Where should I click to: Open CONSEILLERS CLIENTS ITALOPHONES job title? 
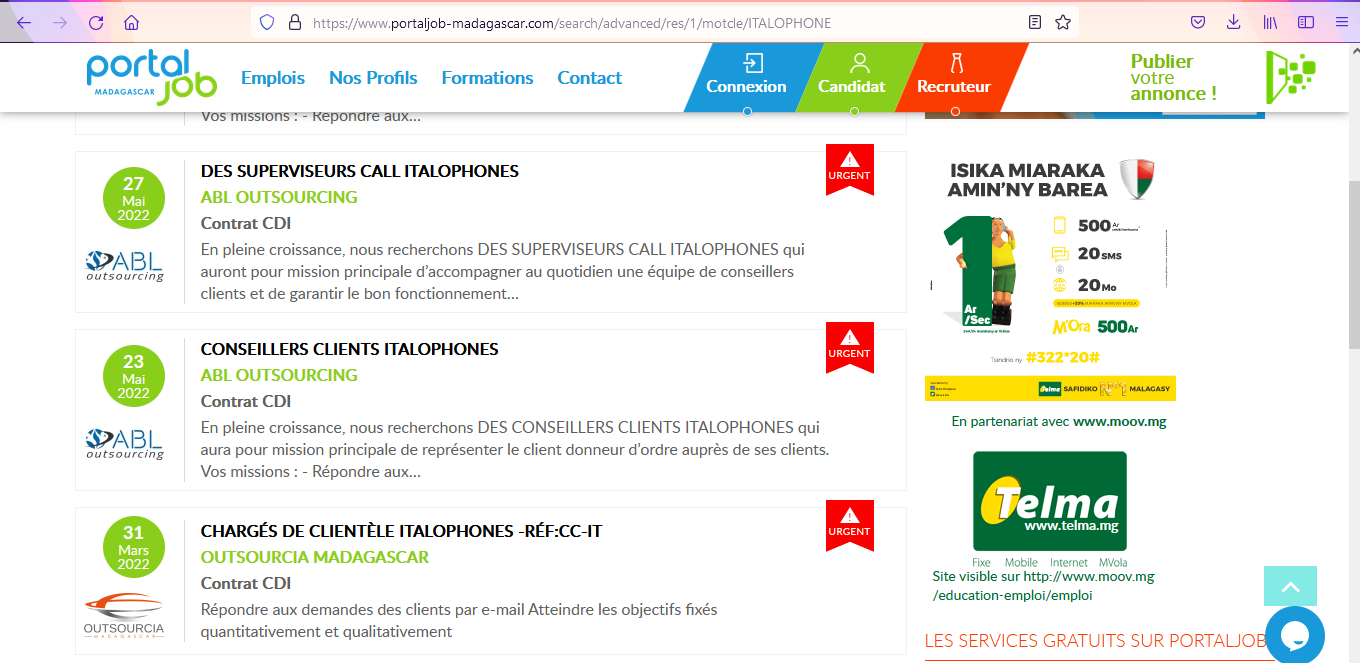[x=350, y=349]
